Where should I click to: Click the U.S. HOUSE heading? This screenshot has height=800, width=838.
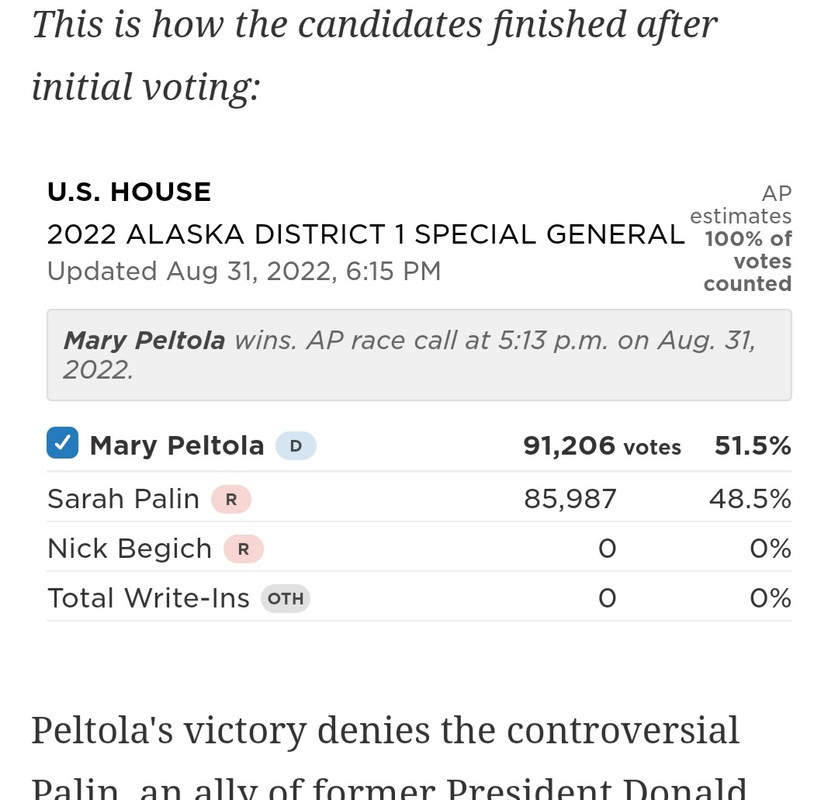coord(129,191)
